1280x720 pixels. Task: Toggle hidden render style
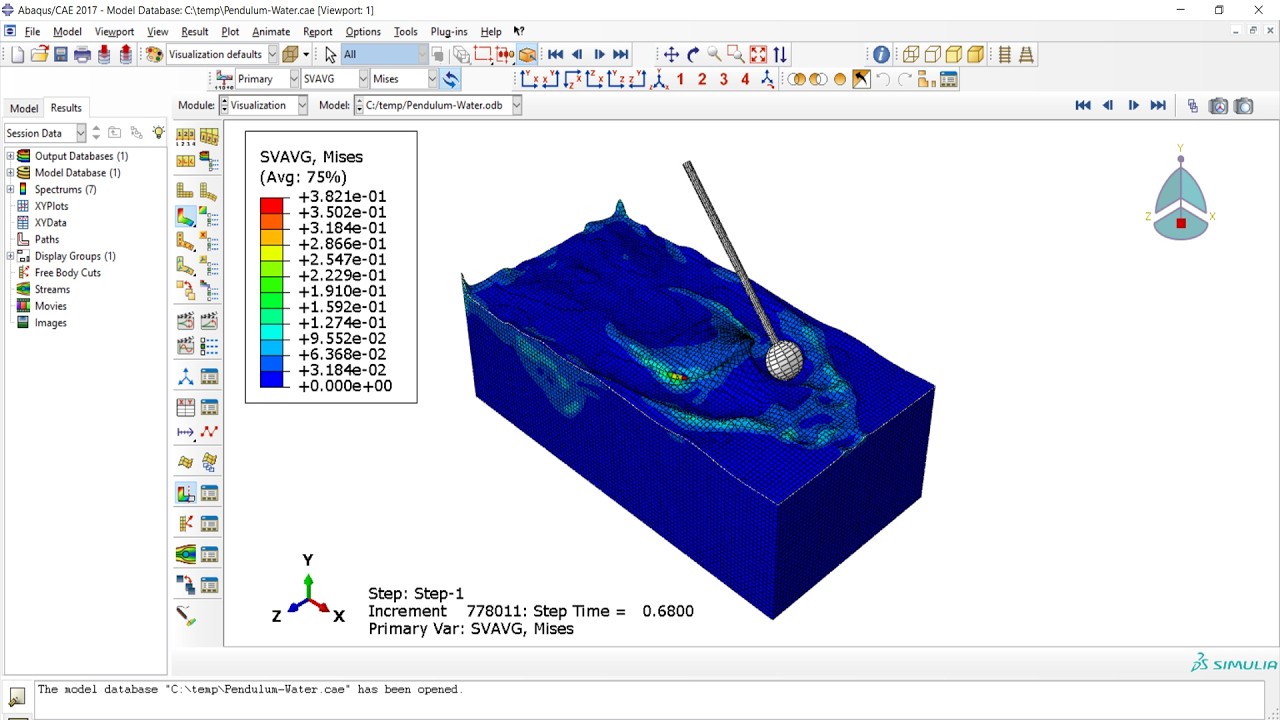pyautogui.click(x=932, y=55)
